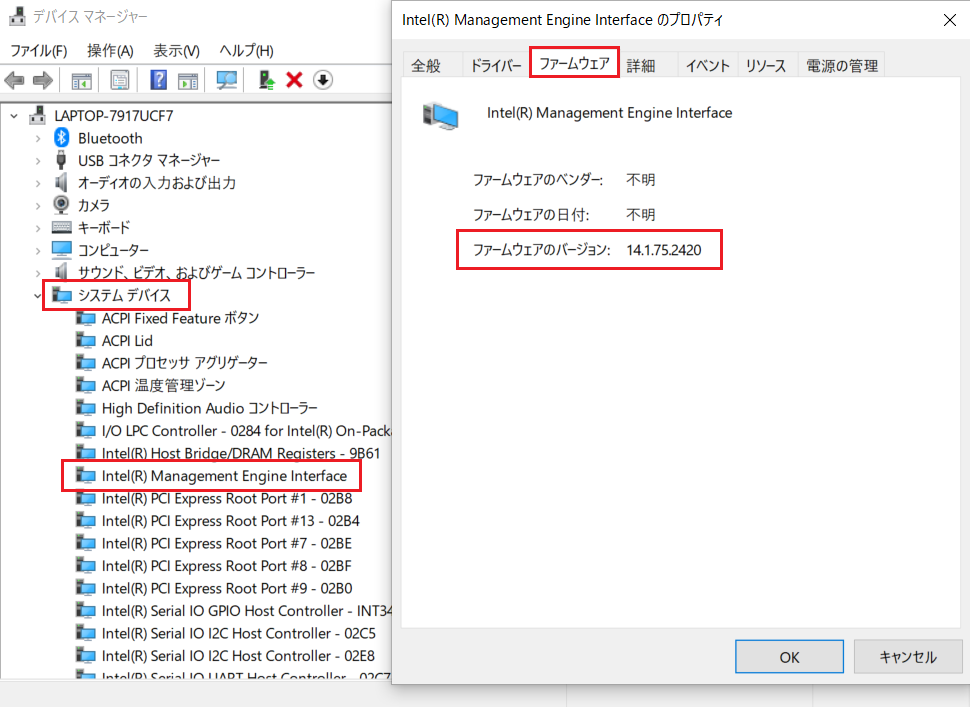The height and width of the screenshot is (707, 970).
Task: Click the LAPTOP-7917UCF7 computer icon
Action: 38,115
